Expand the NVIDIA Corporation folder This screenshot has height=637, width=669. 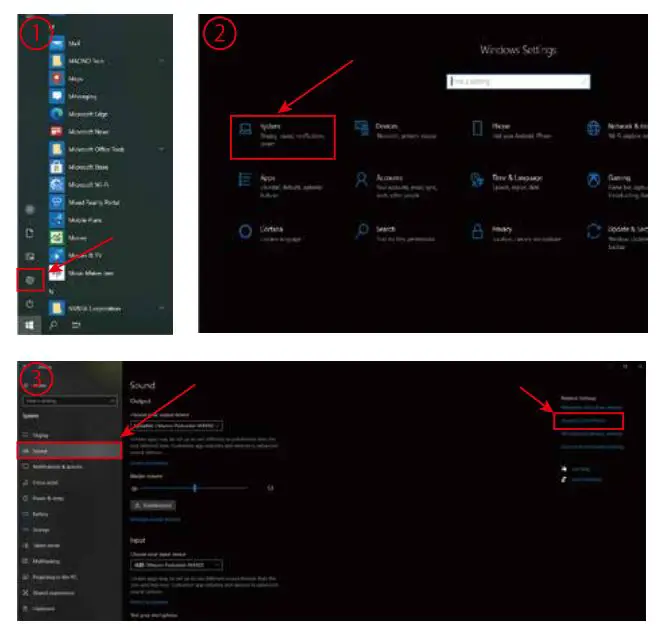(107, 308)
